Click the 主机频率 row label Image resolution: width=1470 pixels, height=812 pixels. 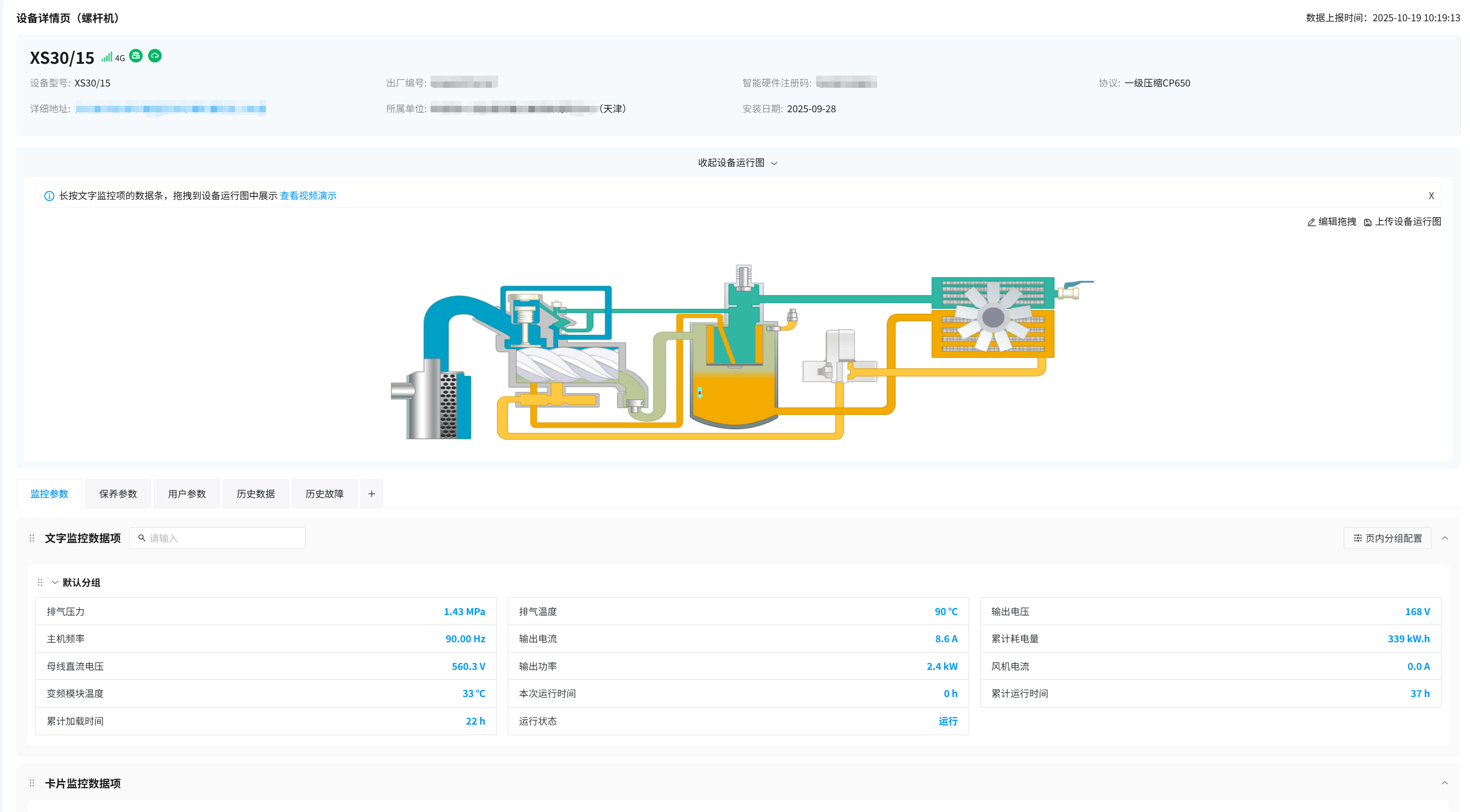coord(66,639)
